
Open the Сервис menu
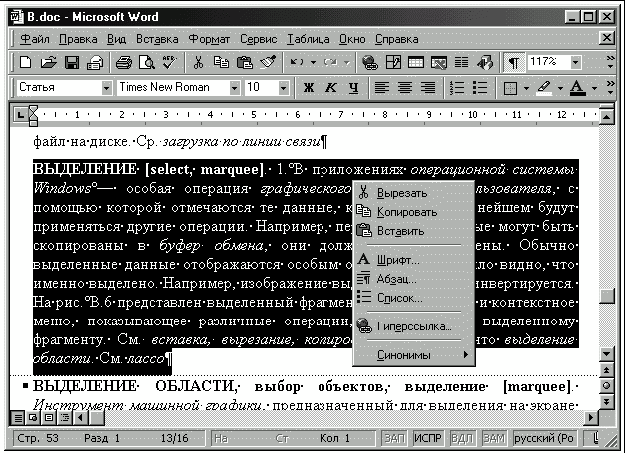(258, 39)
